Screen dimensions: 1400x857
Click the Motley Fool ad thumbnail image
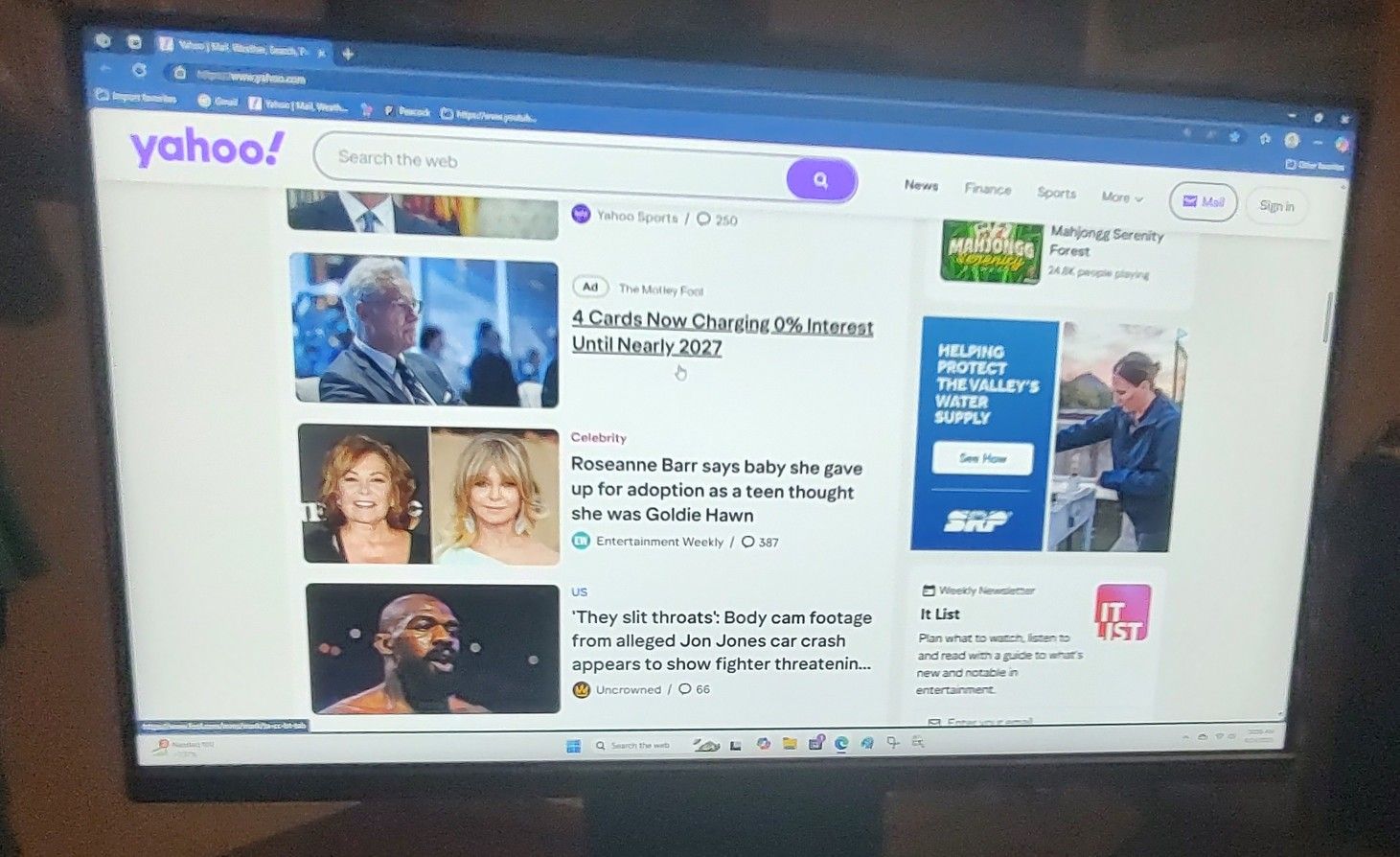point(425,330)
